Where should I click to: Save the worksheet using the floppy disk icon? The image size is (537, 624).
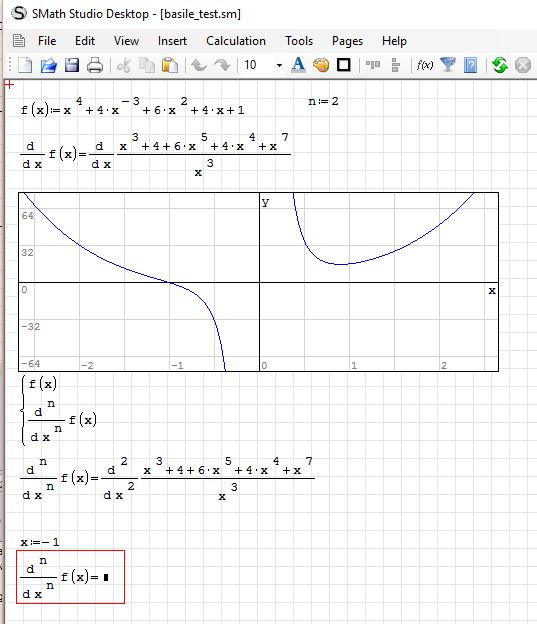(x=72, y=65)
